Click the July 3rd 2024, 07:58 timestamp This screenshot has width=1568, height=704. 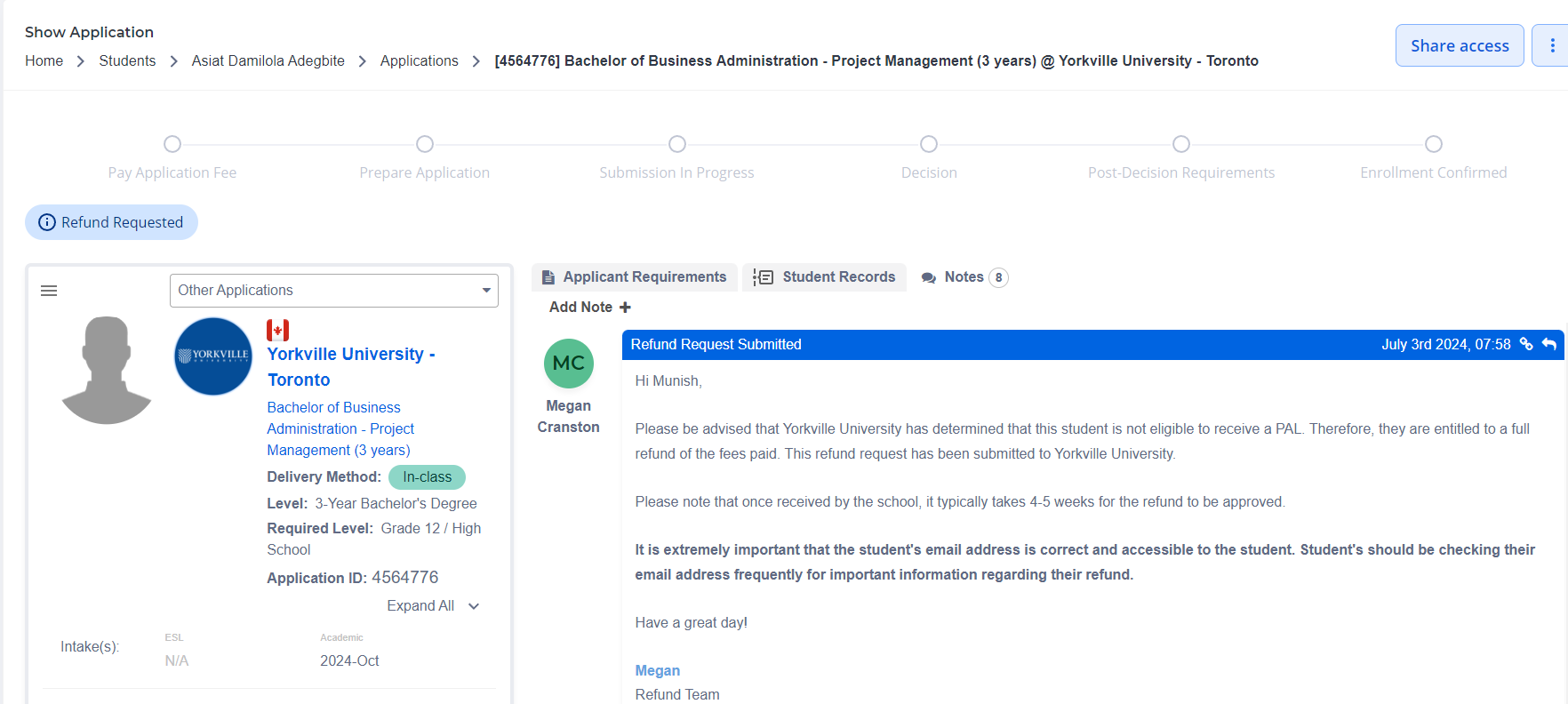[1446, 344]
